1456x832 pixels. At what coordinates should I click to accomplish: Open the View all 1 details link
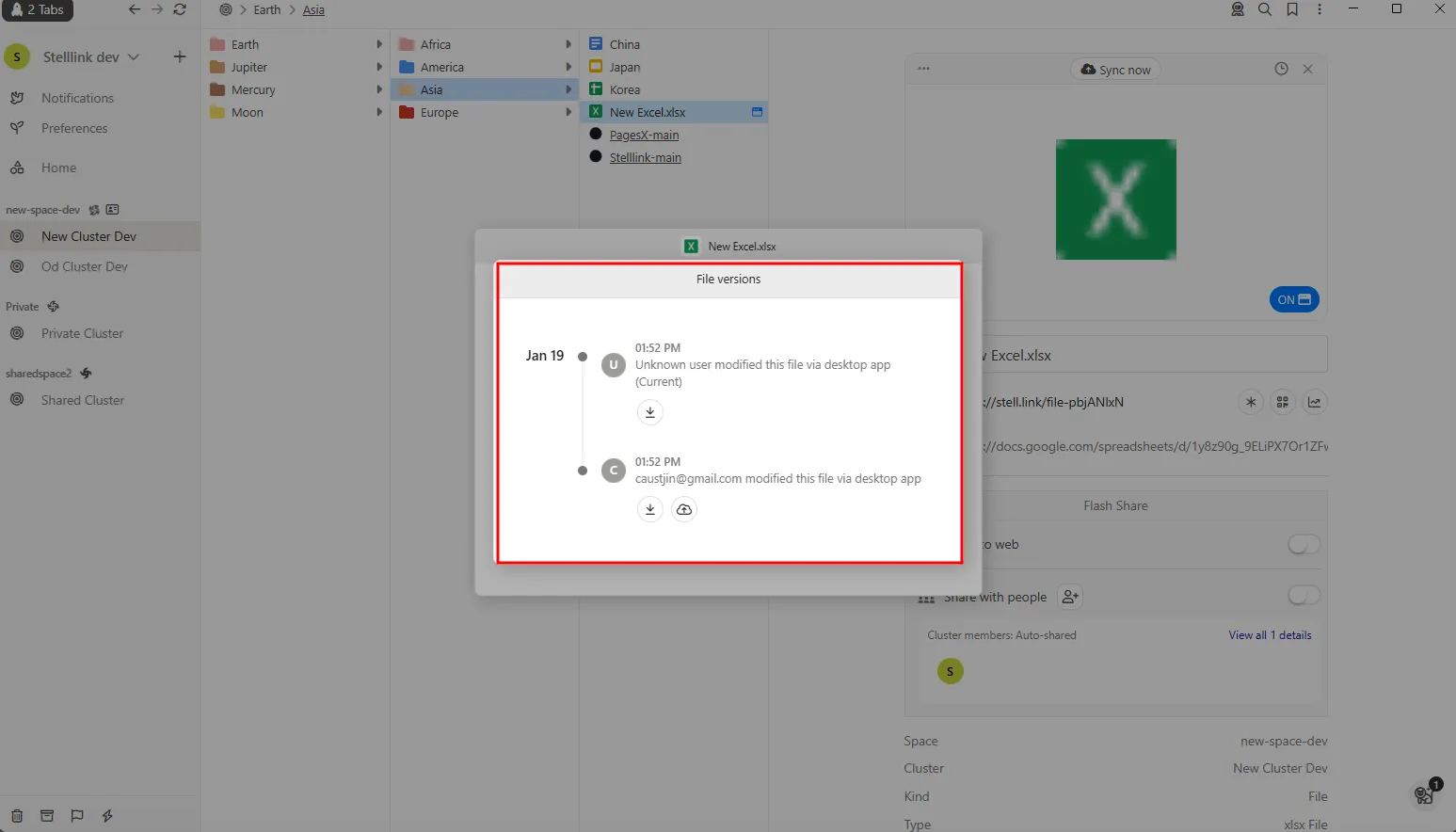pos(1269,635)
